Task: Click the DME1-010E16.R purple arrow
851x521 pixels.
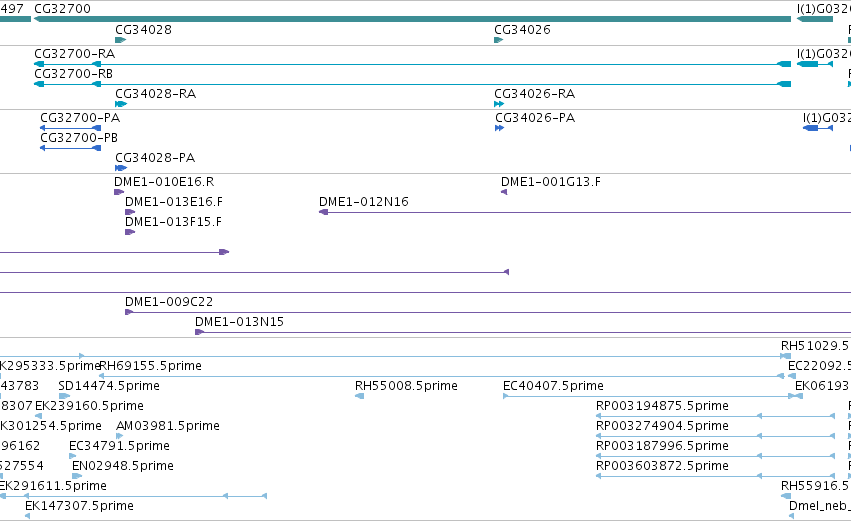Action: [x=119, y=192]
